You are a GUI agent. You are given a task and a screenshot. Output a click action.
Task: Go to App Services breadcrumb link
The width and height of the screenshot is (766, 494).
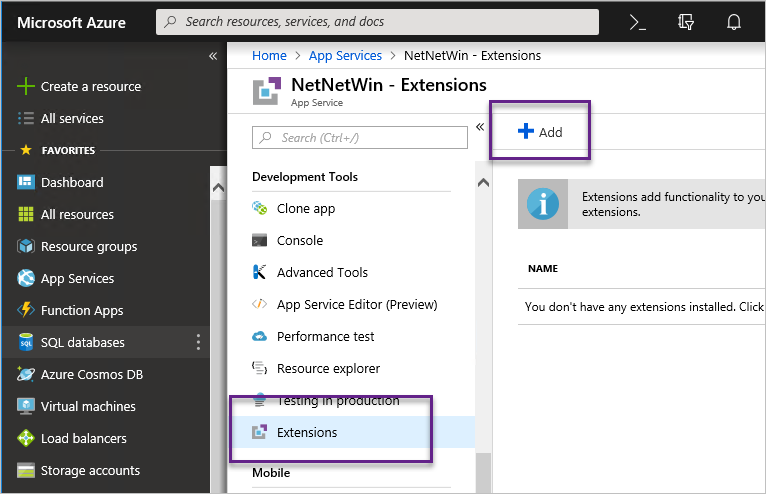pos(345,56)
